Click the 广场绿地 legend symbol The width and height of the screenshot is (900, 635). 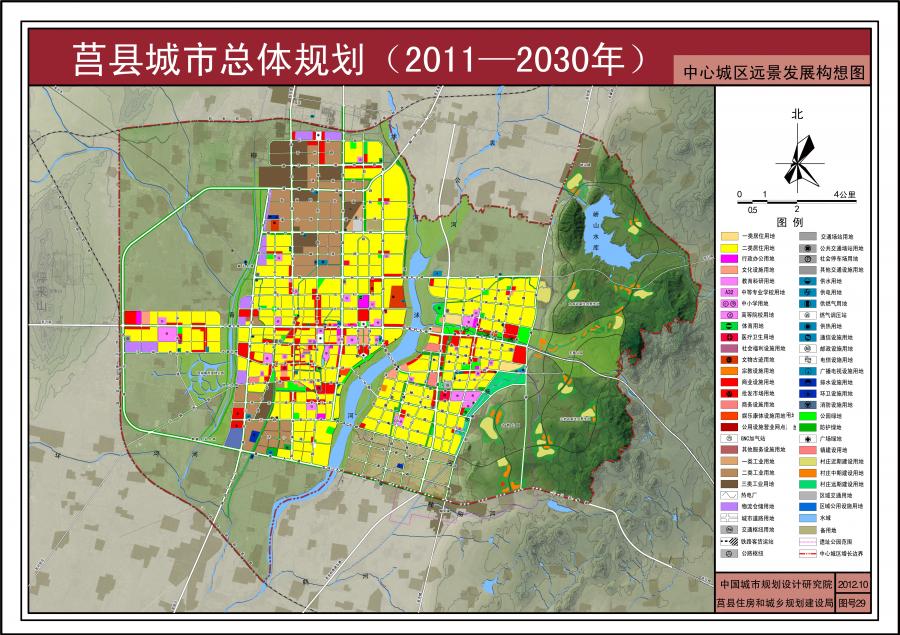click(808, 438)
